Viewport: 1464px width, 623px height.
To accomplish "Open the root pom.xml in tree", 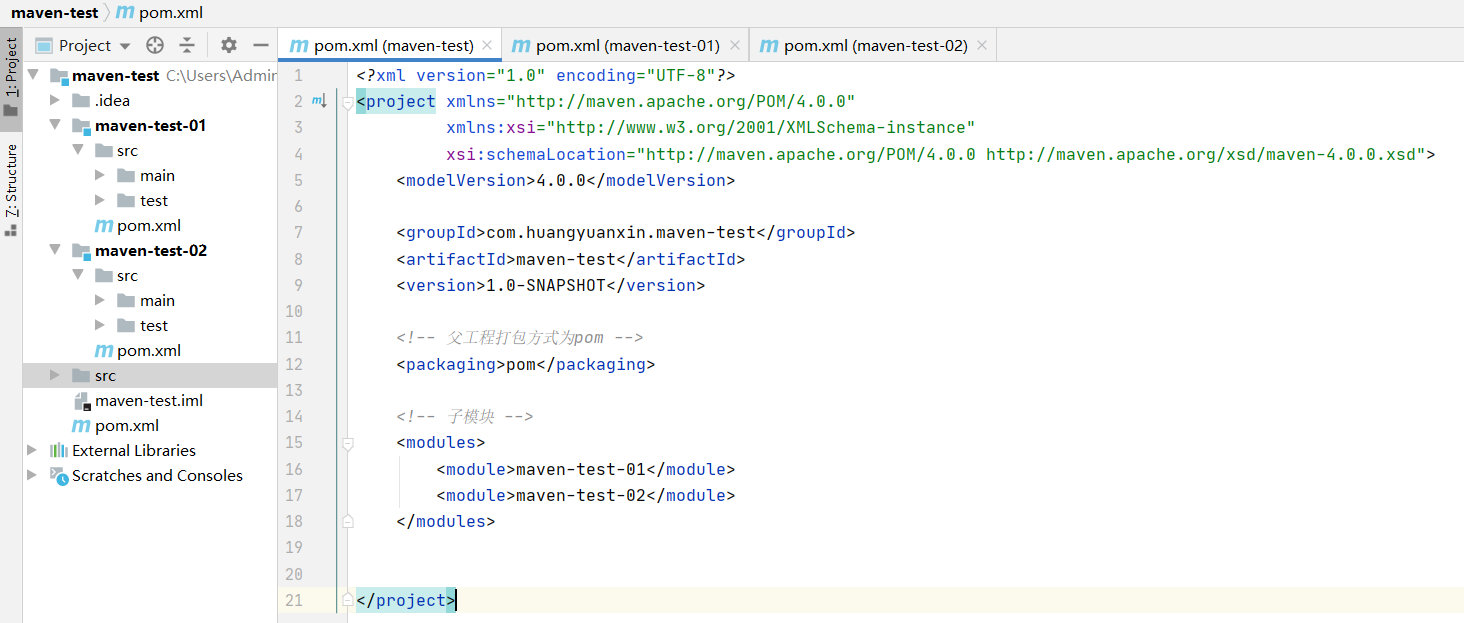I will pos(127,425).
